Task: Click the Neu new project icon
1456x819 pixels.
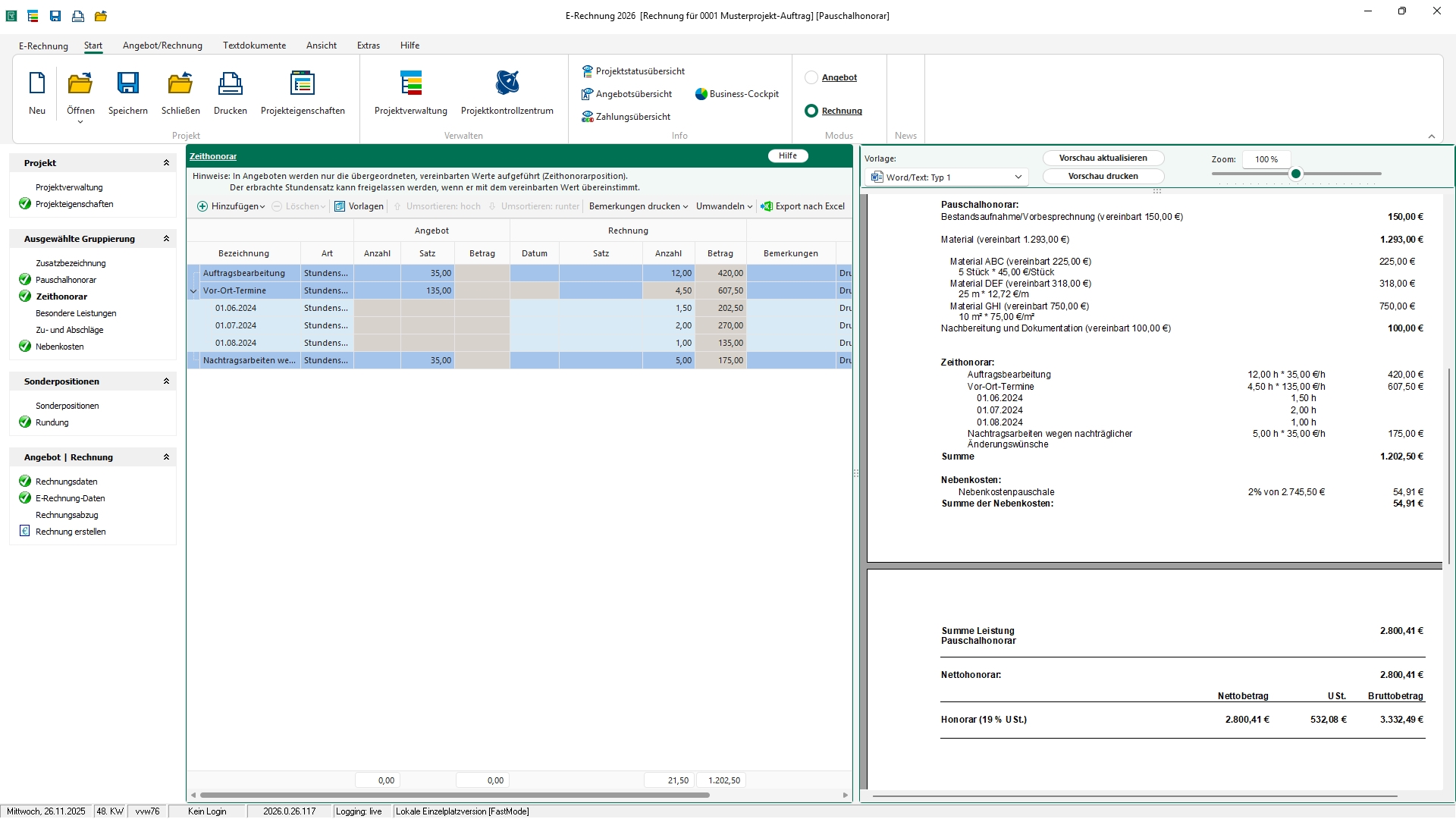Action: tap(36, 83)
